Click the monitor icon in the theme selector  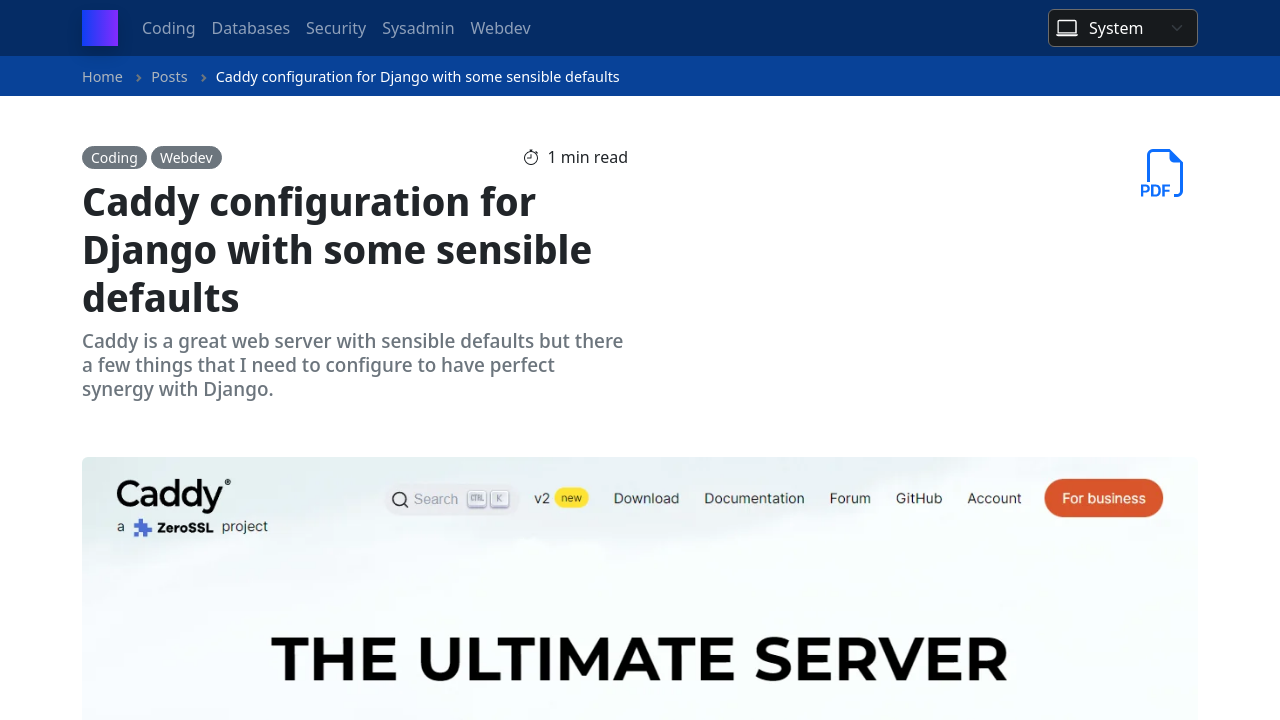1068,28
